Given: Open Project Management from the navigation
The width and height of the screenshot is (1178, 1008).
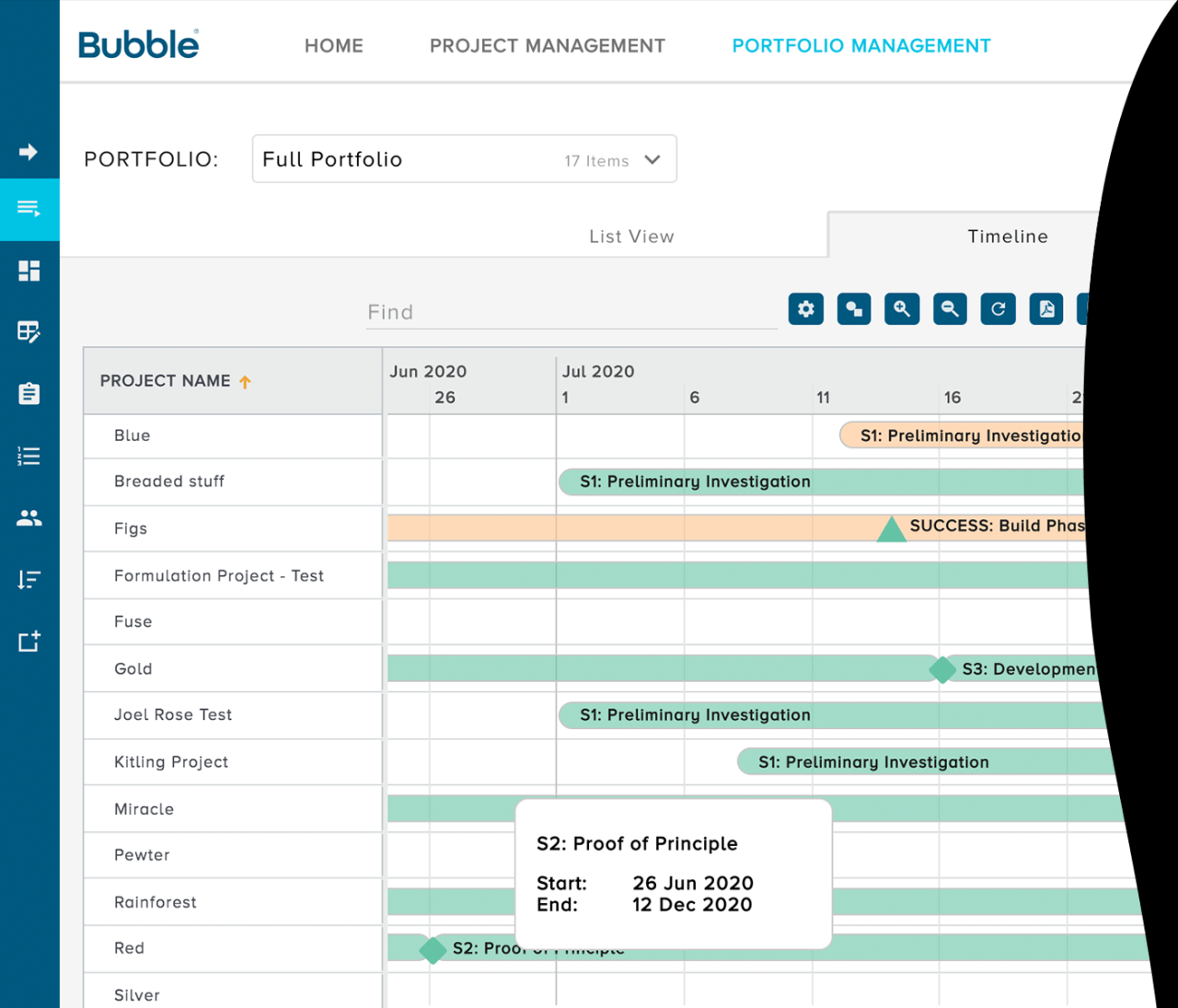Looking at the screenshot, I should (x=547, y=45).
